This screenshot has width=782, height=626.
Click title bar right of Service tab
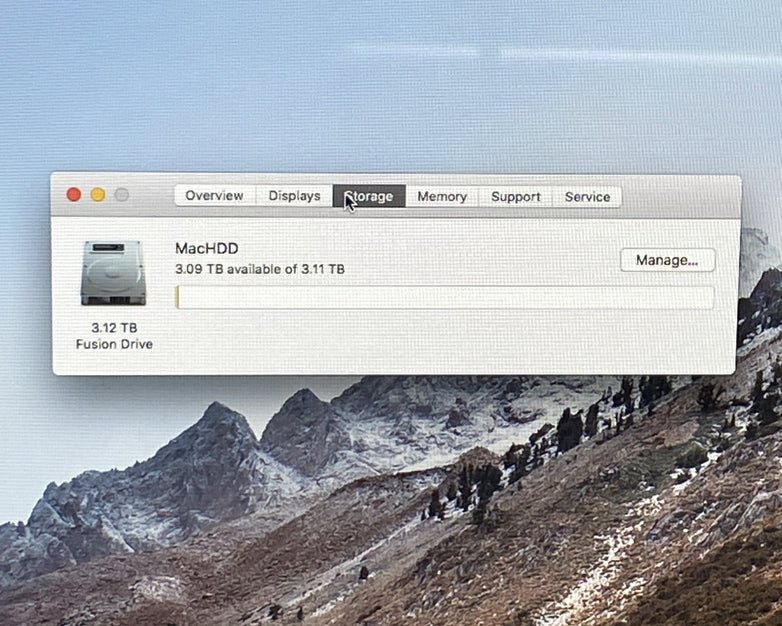click(680, 196)
